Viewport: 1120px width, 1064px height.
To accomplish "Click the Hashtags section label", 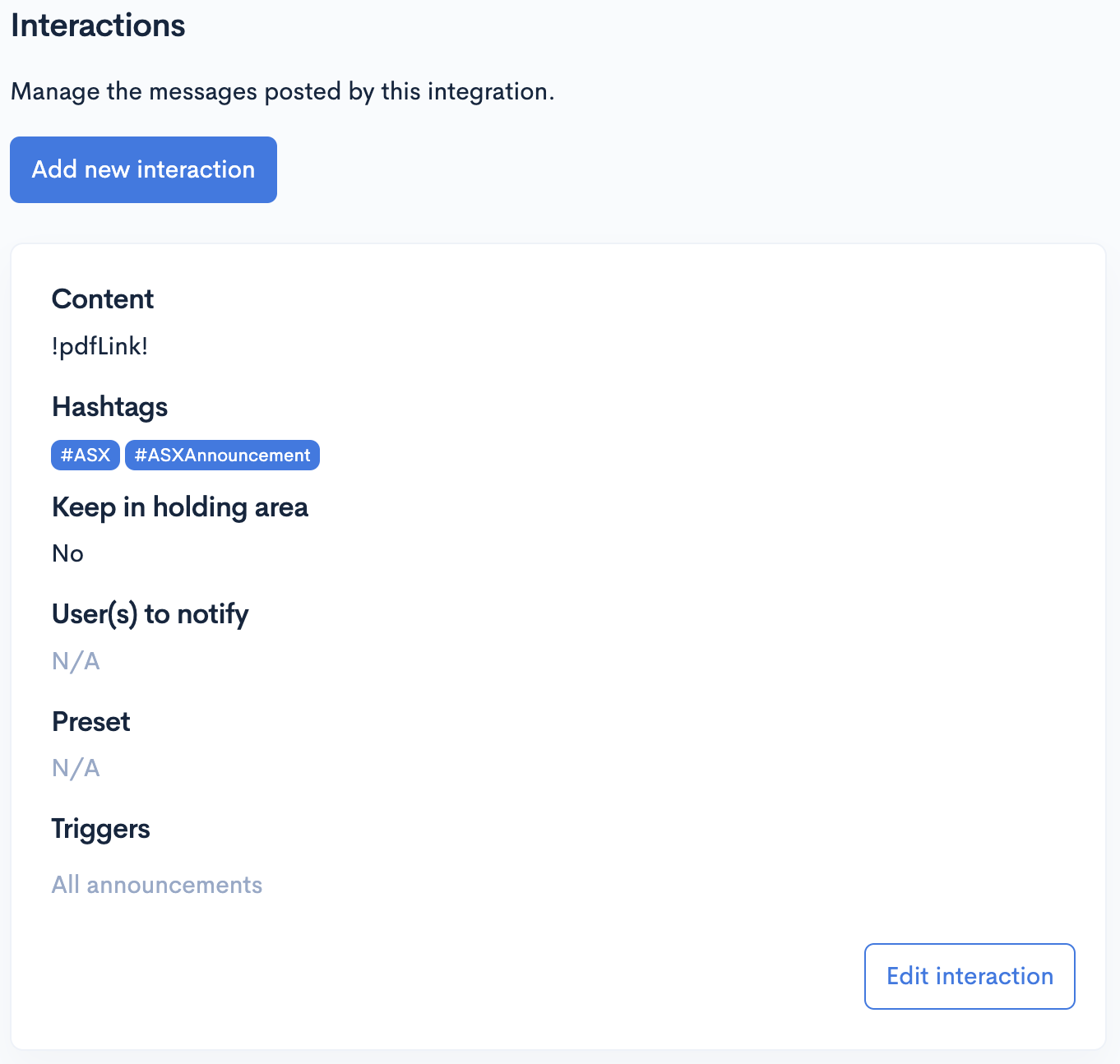I will 109,407.
